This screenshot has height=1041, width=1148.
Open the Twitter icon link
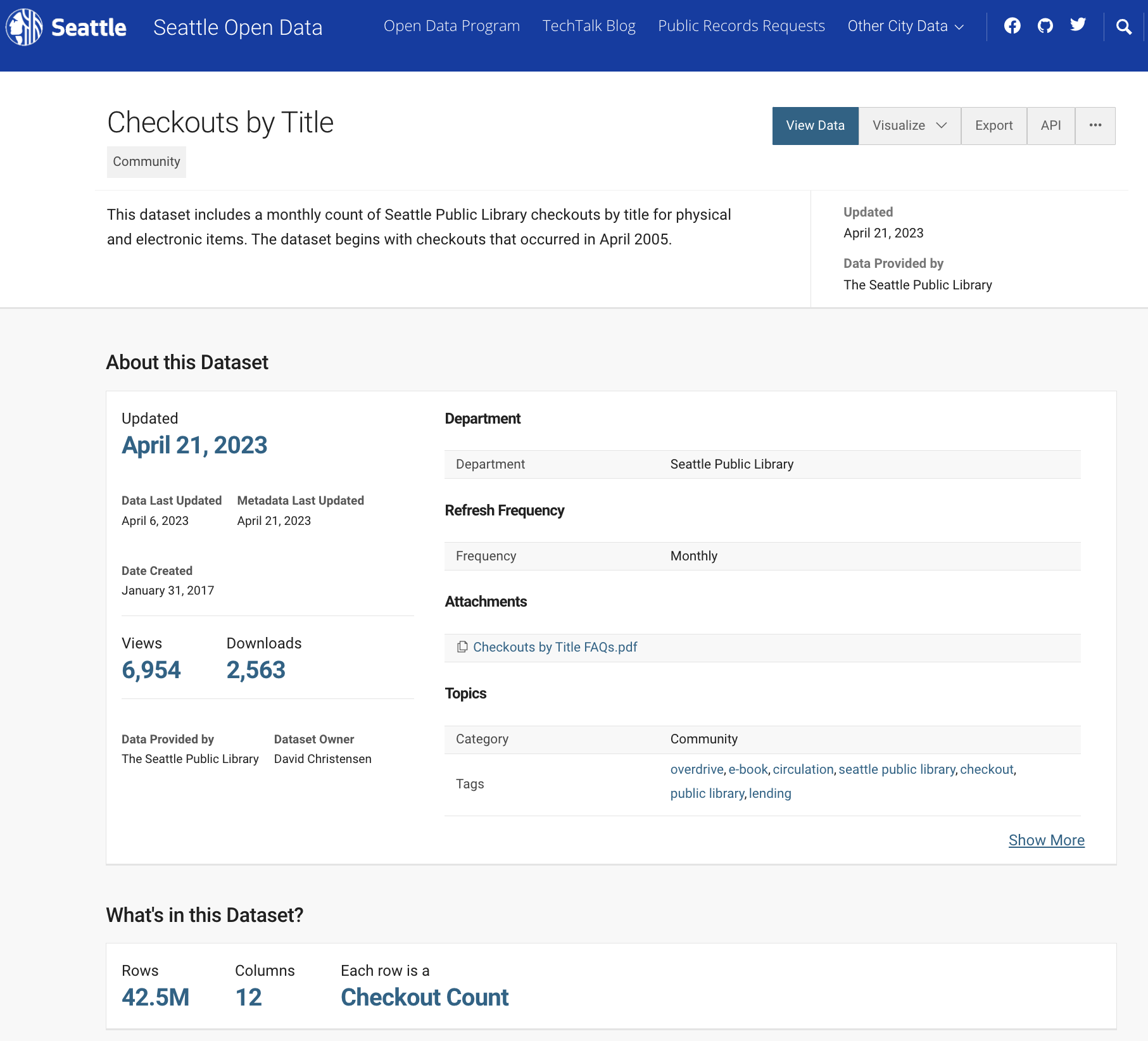[x=1078, y=25]
